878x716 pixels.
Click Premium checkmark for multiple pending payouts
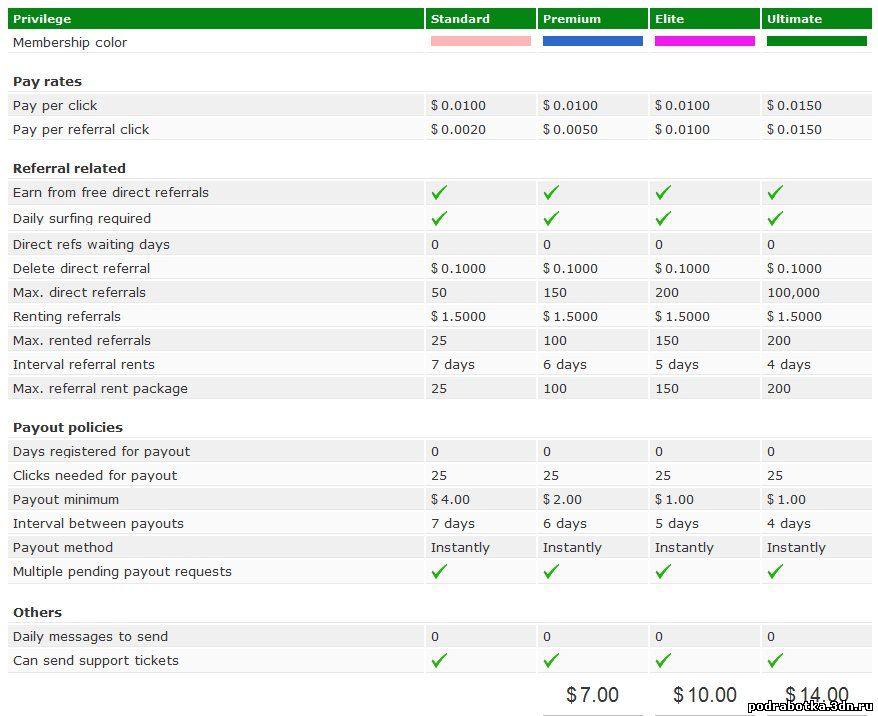point(551,571)
